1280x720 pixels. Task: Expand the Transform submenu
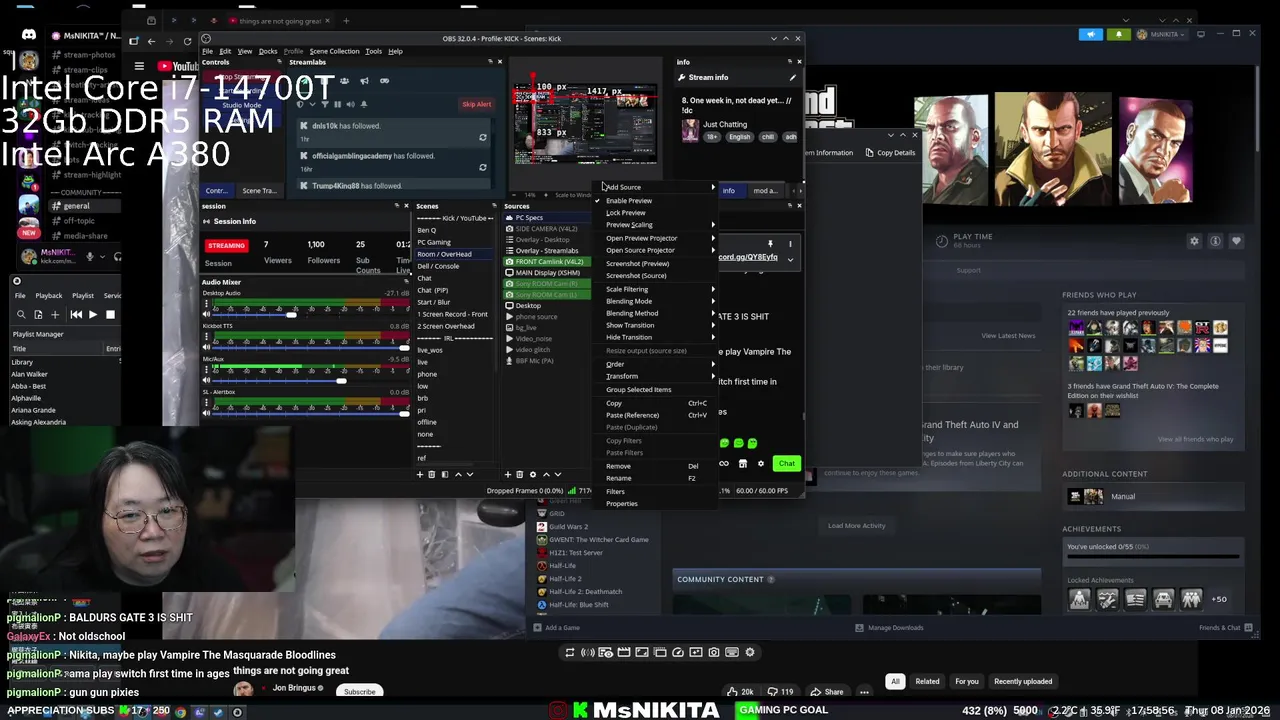coord(656,376)
